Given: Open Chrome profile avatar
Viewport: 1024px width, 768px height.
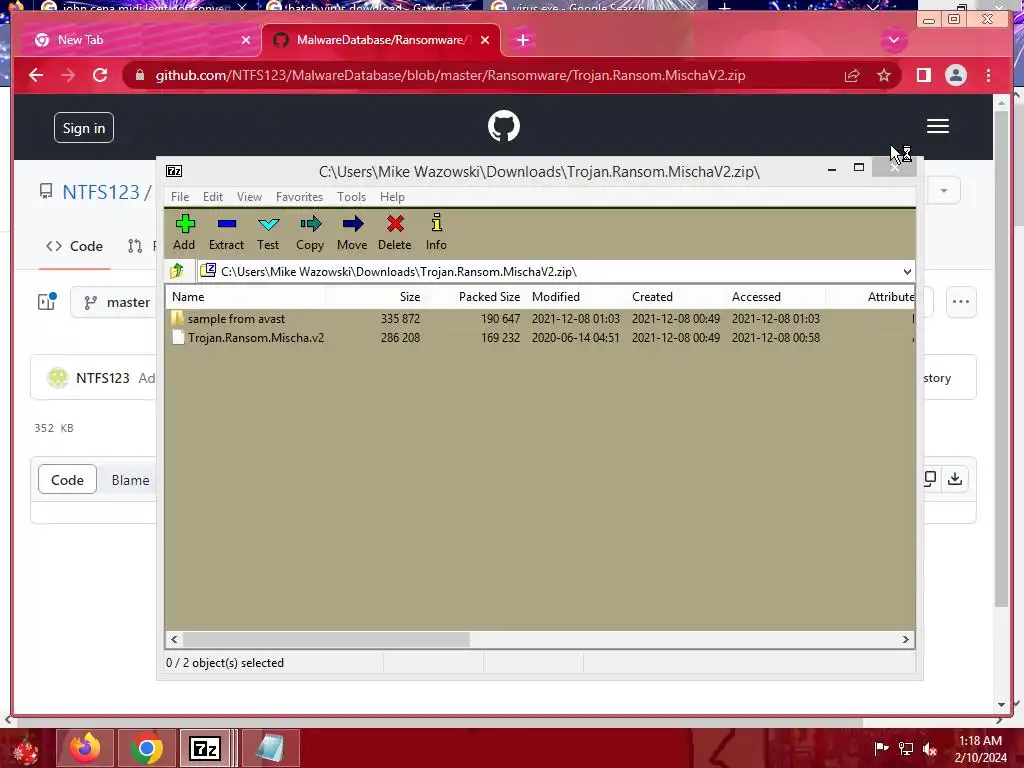Looking at the screenshot, I should click(955, 75).
